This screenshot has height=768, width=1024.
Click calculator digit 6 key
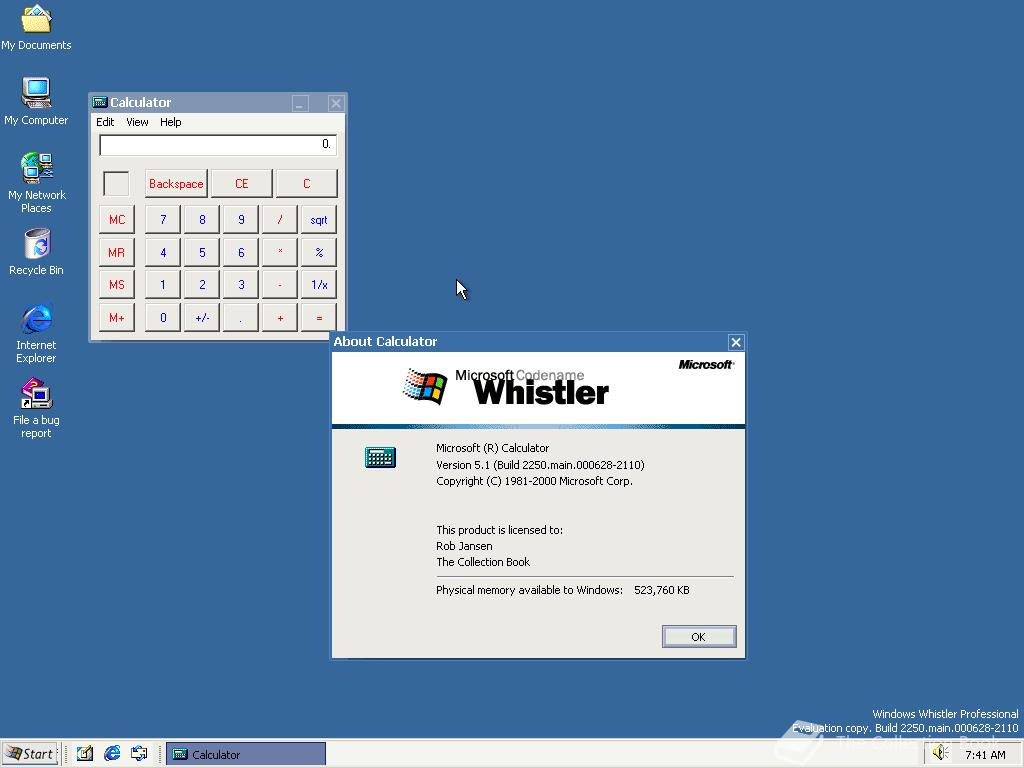(x=241, y=252)
